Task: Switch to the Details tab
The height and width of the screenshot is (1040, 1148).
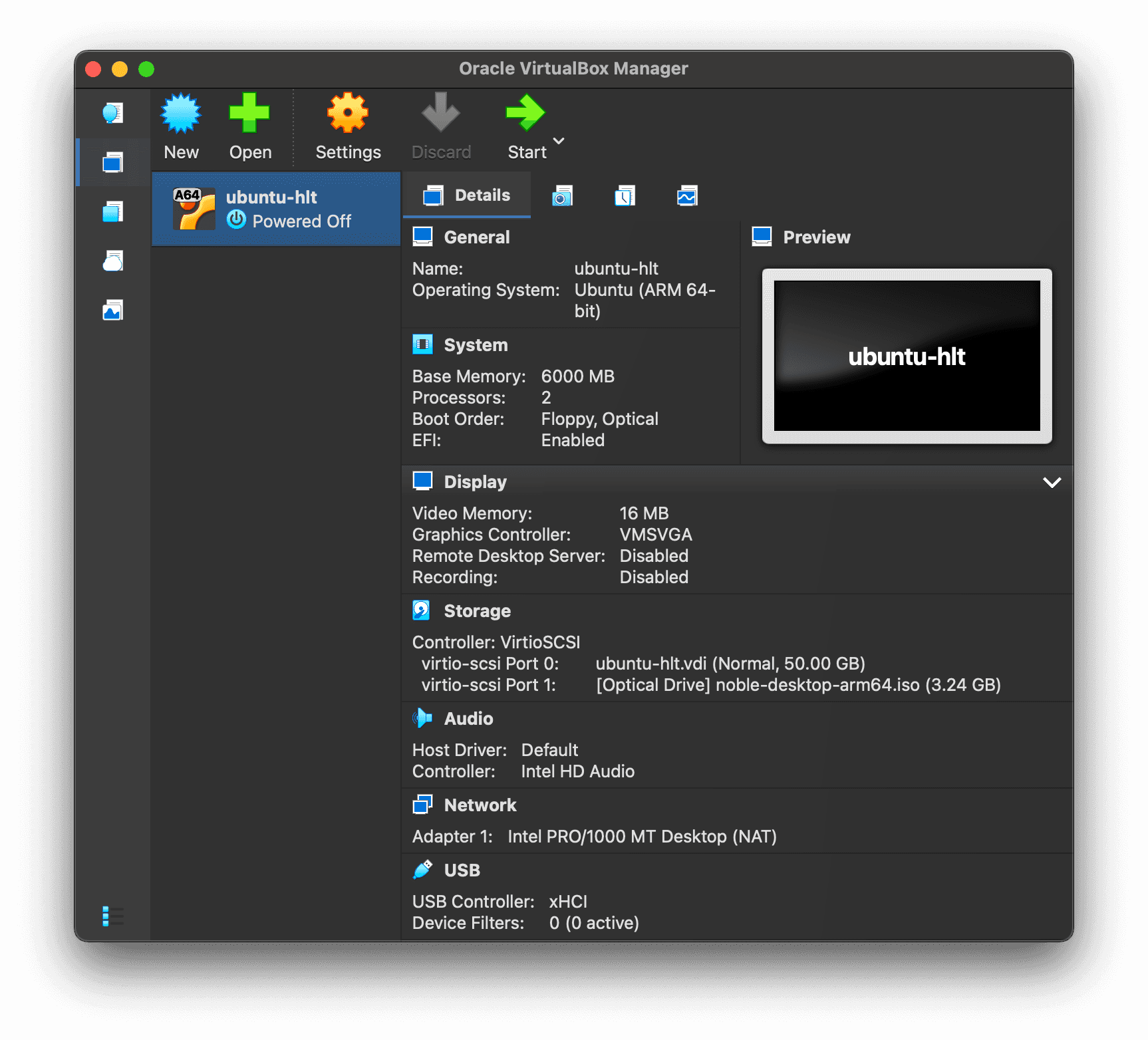Action: click(467, 195)
